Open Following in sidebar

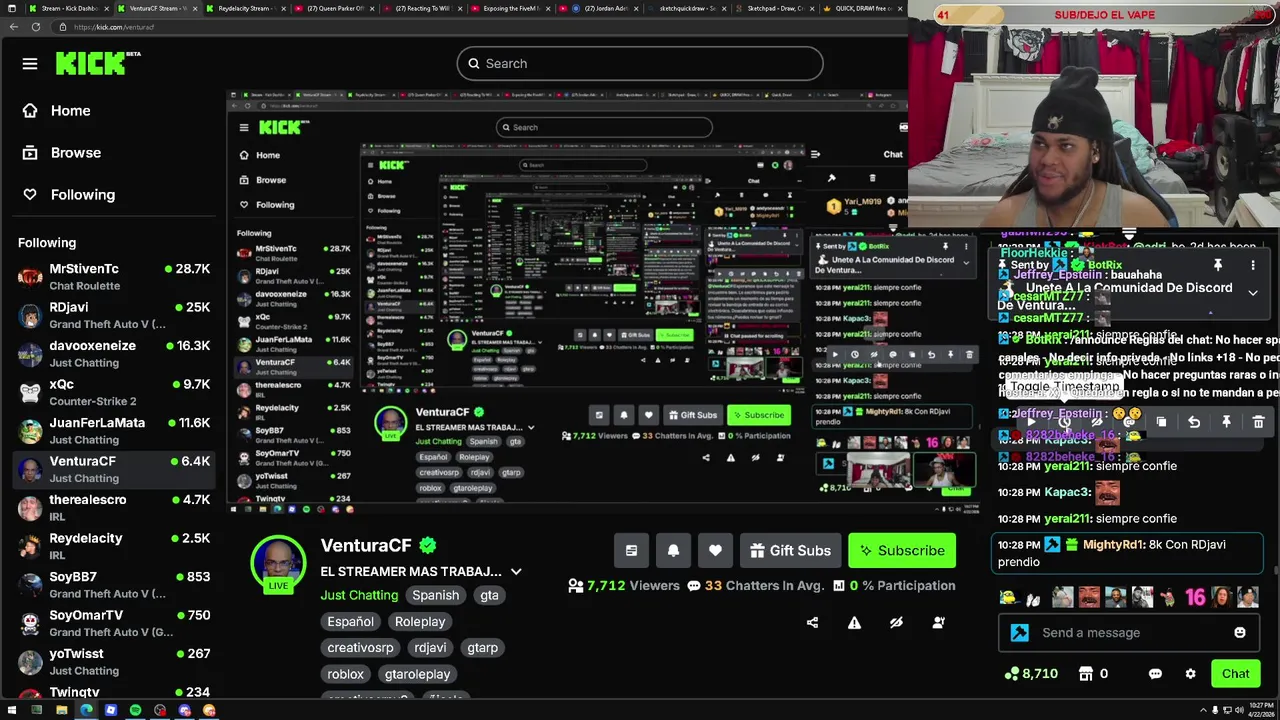[69, 195]
